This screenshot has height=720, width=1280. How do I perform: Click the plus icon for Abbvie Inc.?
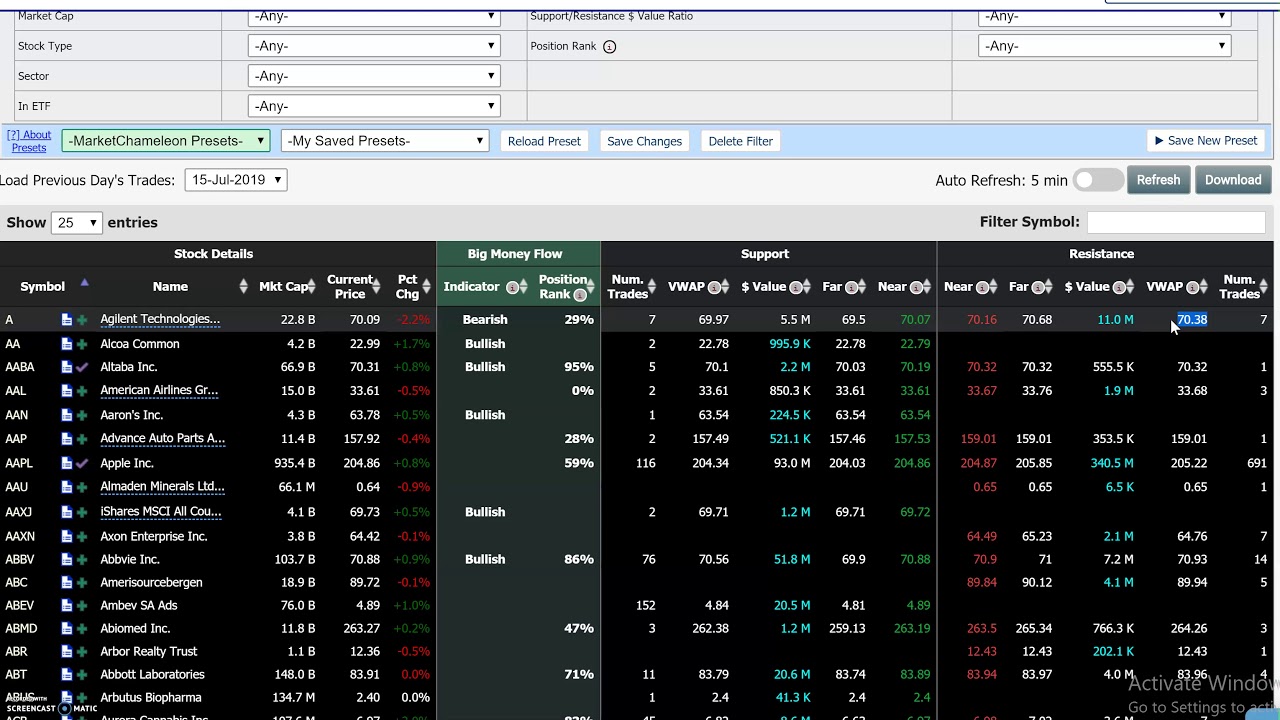[82, 560]
